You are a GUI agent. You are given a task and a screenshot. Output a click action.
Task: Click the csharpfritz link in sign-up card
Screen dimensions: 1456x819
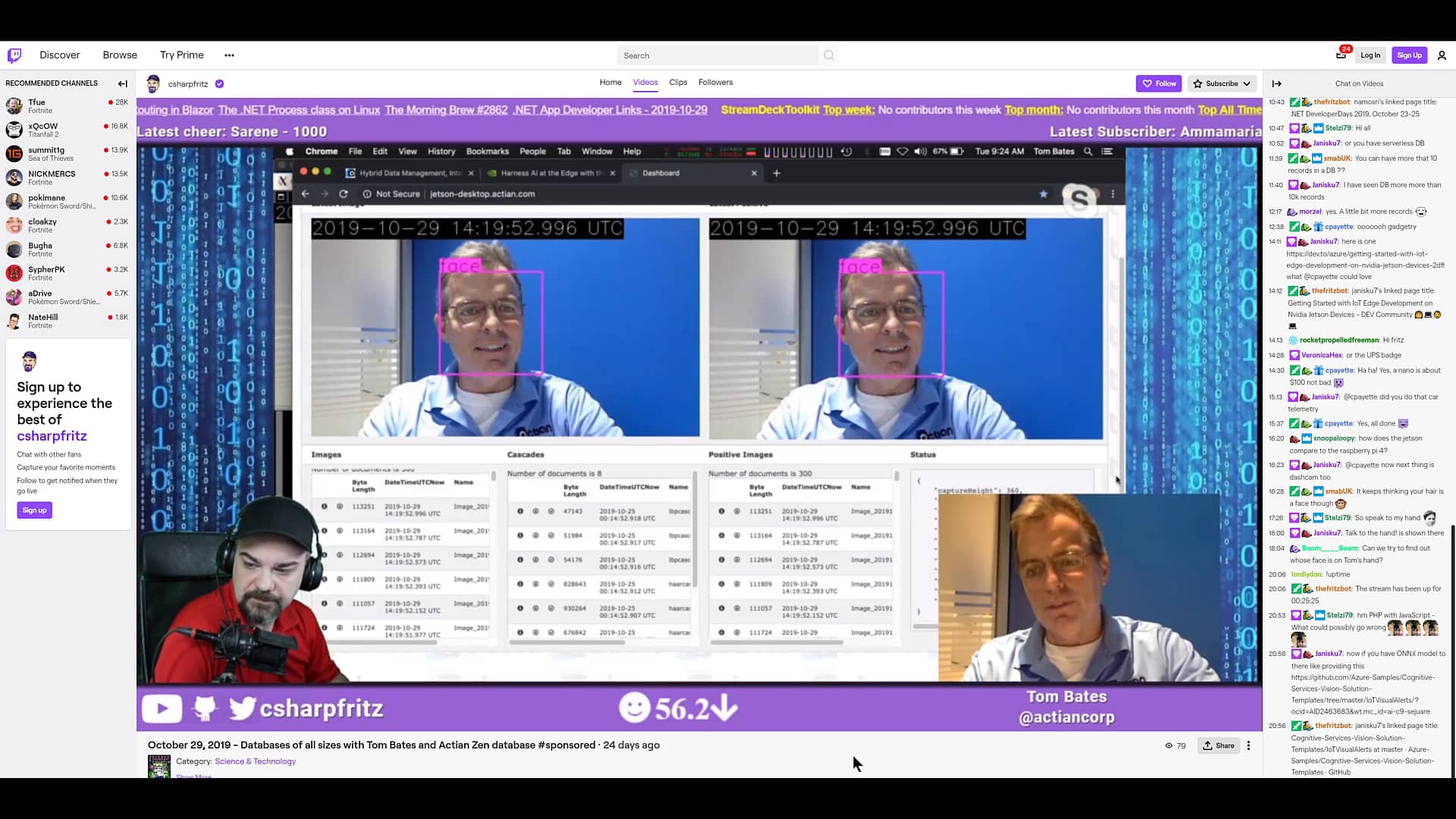pyautogui.click(x=52, y=436)
